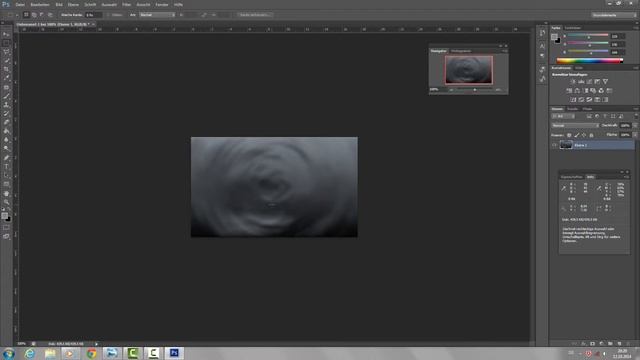640x360 pixels.
Task: Open the Datei menu
Action: point(20,4)
